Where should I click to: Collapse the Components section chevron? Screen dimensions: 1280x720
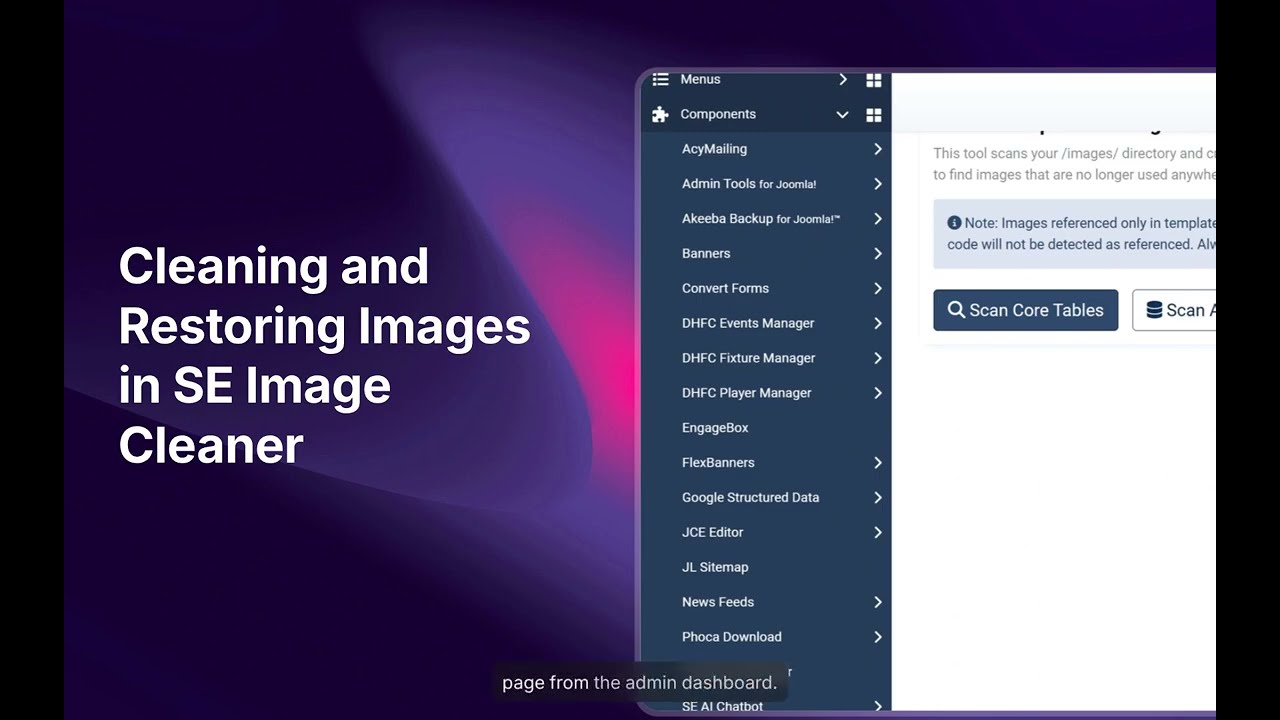[x=842, y=115]
